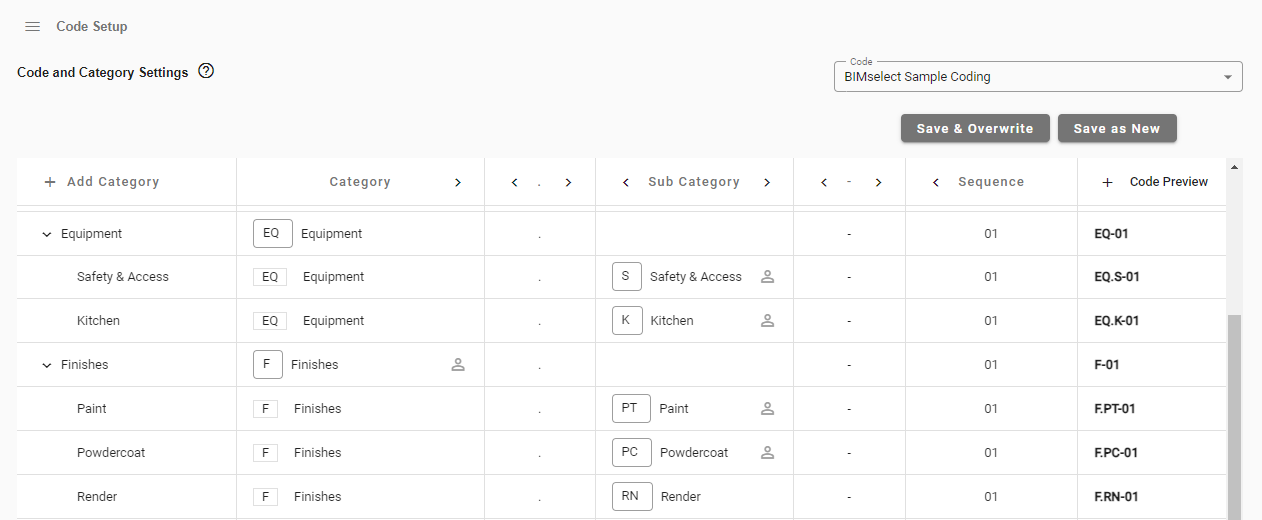Open the hamburger navigation menu
1262x520 pixels.
pyautogui.click(x=32, y=27)
